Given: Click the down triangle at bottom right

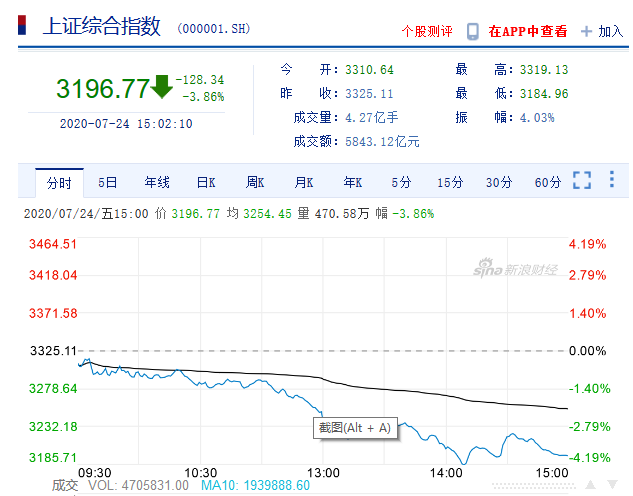Looking at the screenshot, I should tap(615, 485).
